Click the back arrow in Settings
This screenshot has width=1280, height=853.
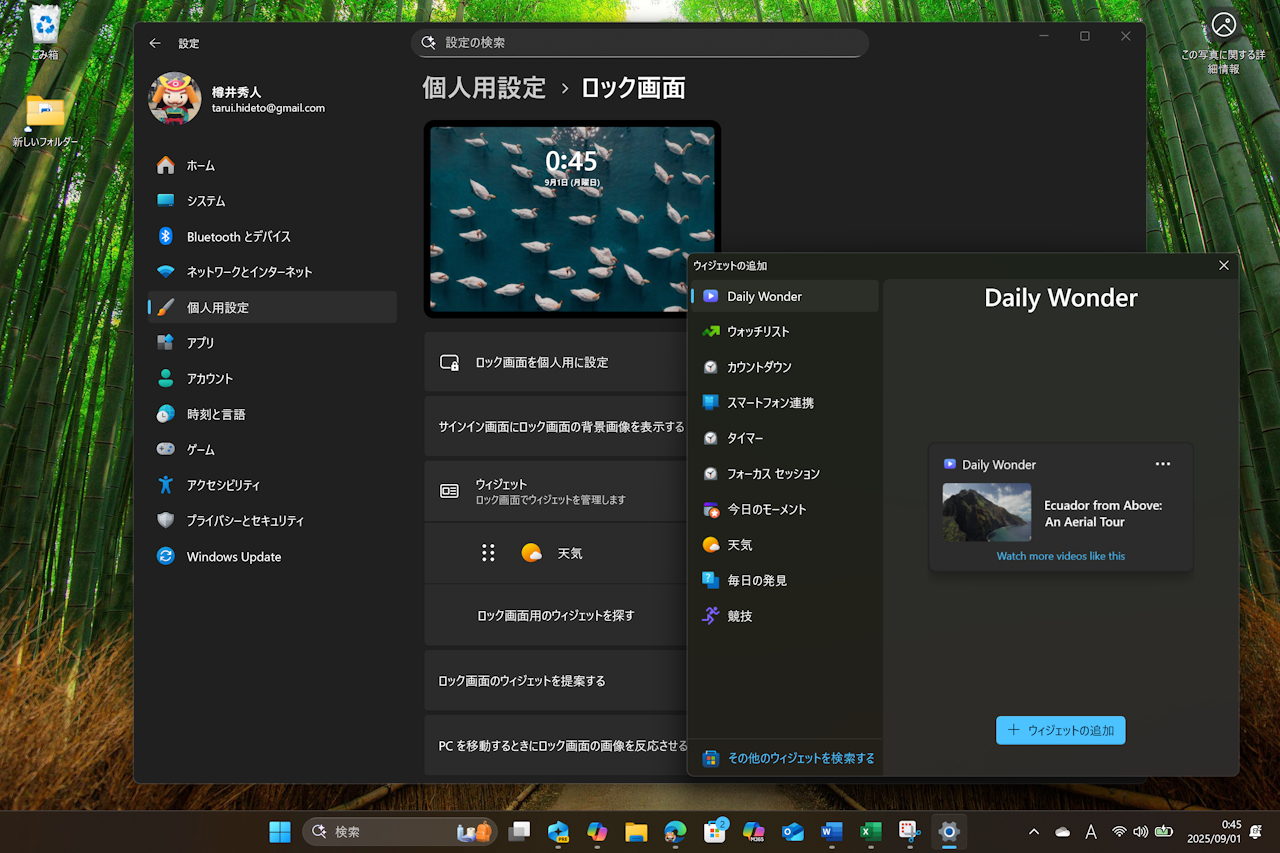[x=156, y=43]
